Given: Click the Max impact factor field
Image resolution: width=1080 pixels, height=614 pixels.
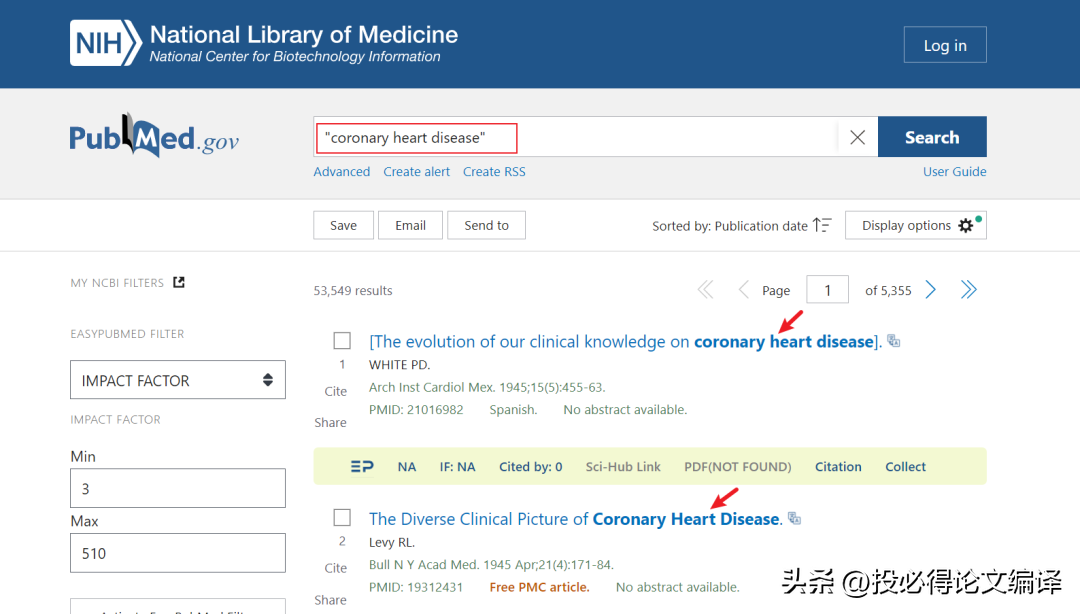Looking at the screenshot, I should 178,553.
